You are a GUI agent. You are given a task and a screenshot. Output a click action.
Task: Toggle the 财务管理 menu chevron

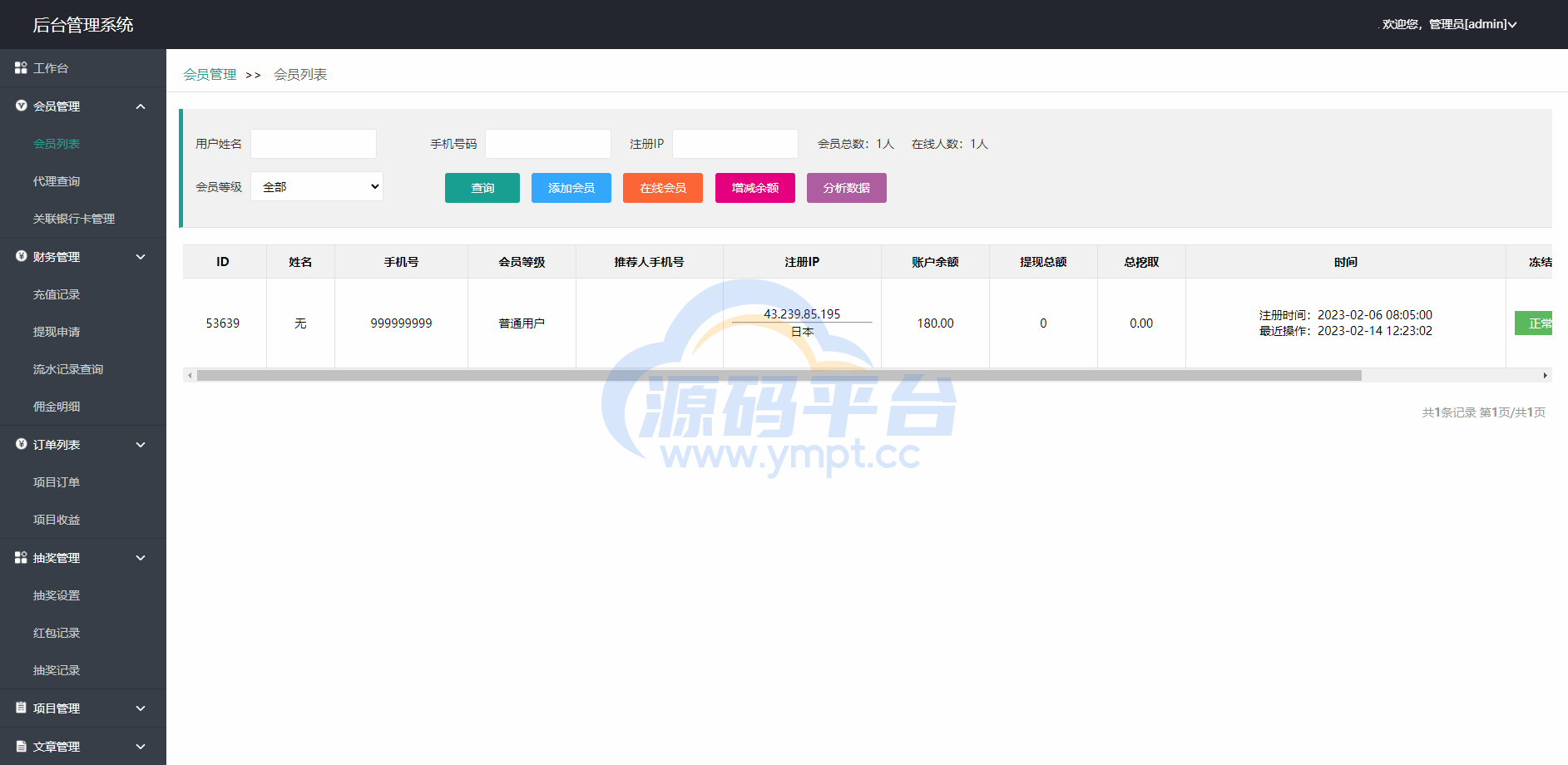click(x=141, y=257)
